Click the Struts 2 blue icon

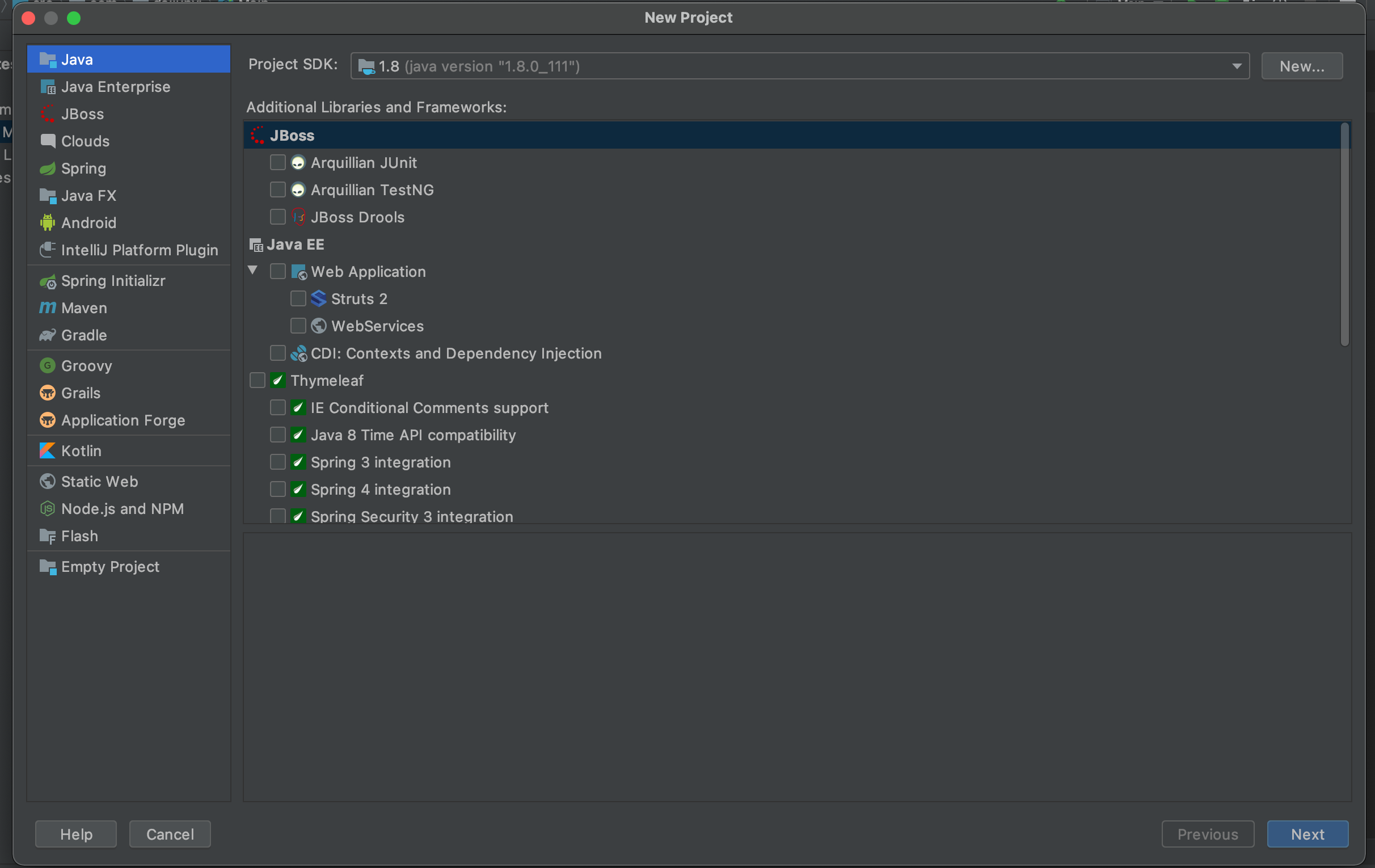point(319,298)
